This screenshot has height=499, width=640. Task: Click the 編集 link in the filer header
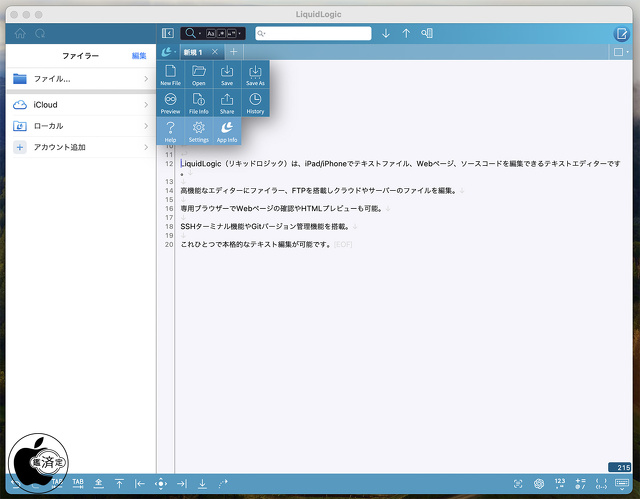click(x=139, y=56)
